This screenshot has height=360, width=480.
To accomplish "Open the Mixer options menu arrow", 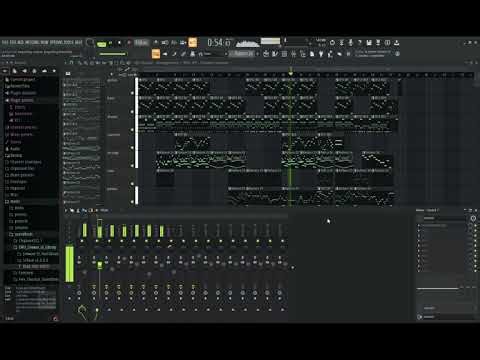I will [x=66, y=210].
